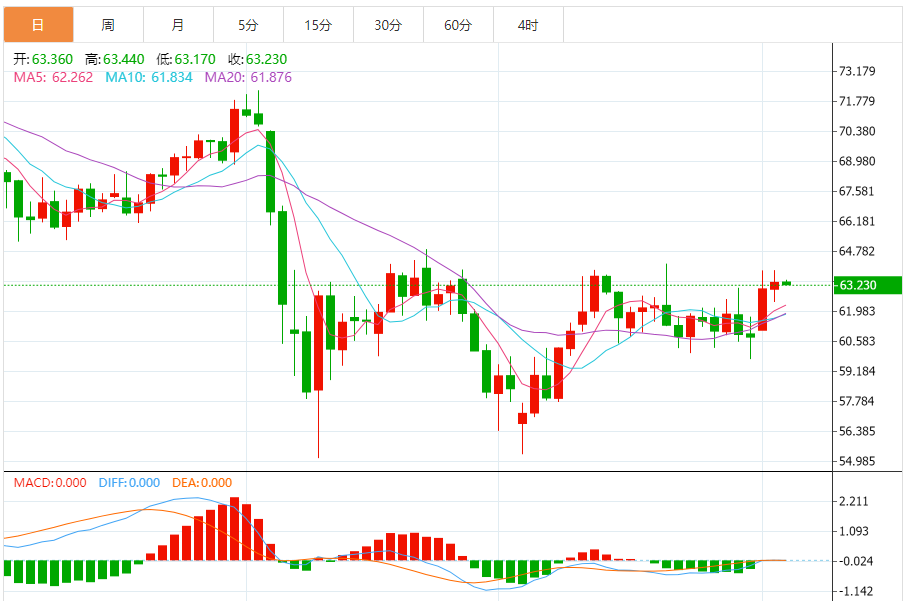The image size is (908, 601).
Task: Open the 4时 timeframe tab
Action: [528, 25]
